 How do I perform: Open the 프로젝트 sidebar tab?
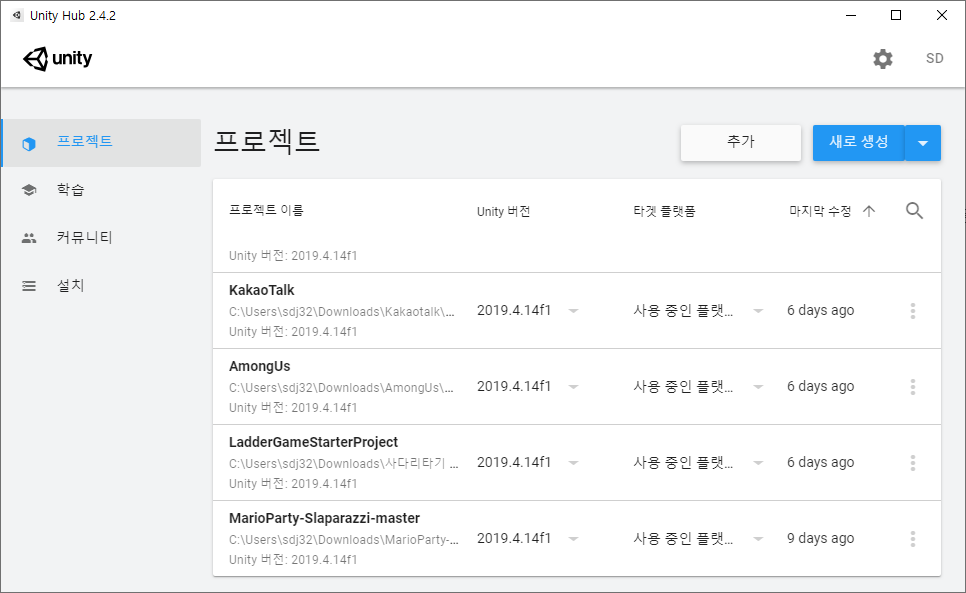click(102, 143)
